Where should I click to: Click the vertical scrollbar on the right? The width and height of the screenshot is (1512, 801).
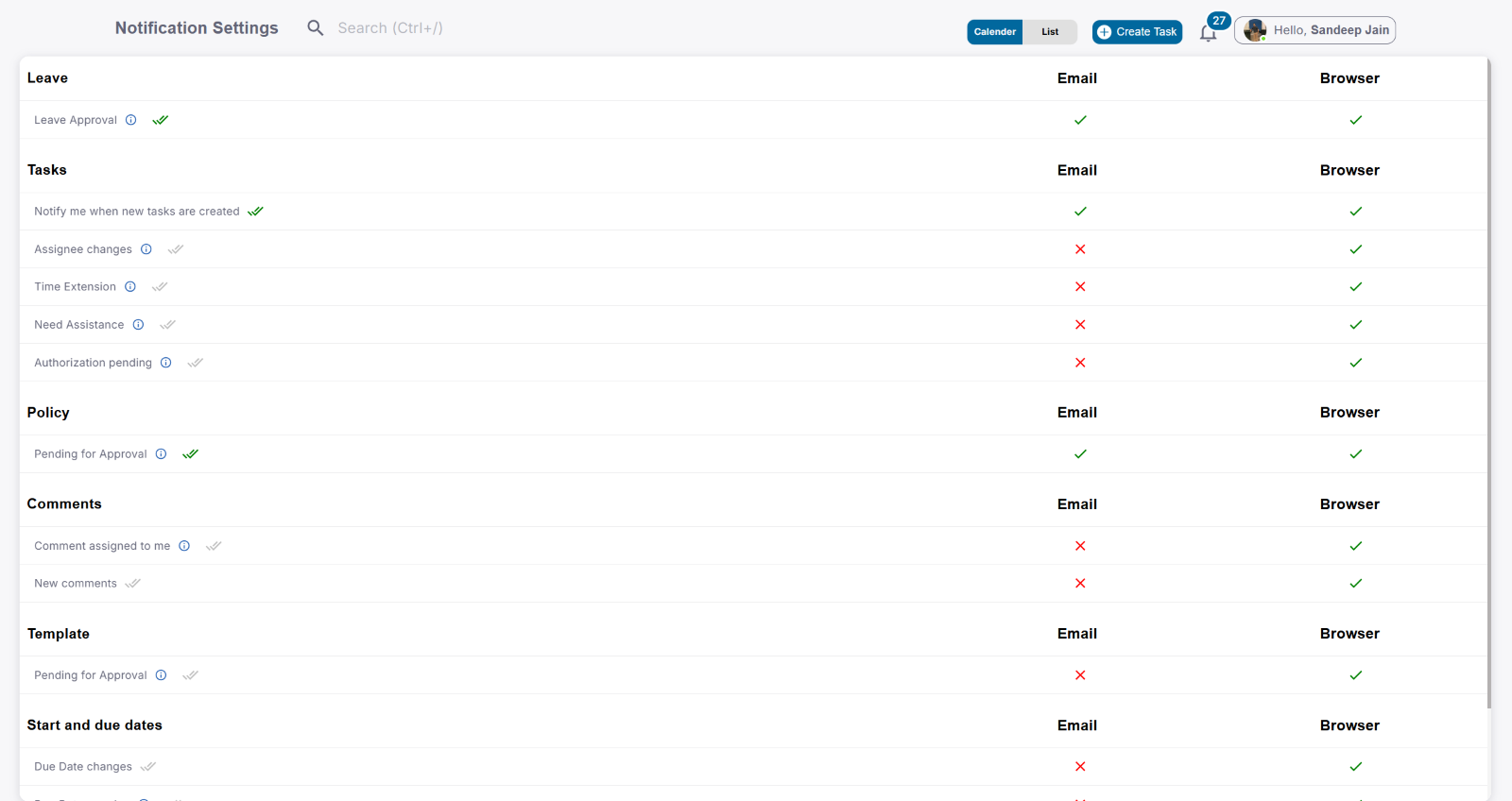tap(1489, 378)
